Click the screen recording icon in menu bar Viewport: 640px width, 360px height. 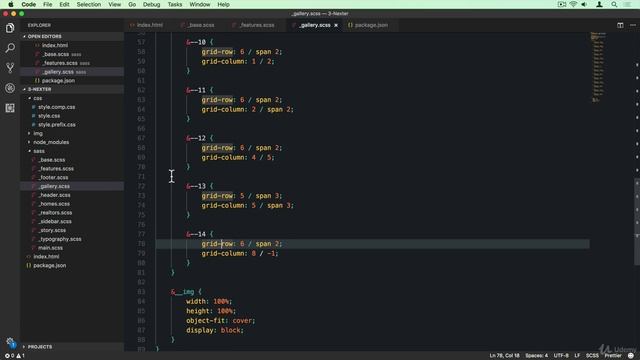point(562,4)
